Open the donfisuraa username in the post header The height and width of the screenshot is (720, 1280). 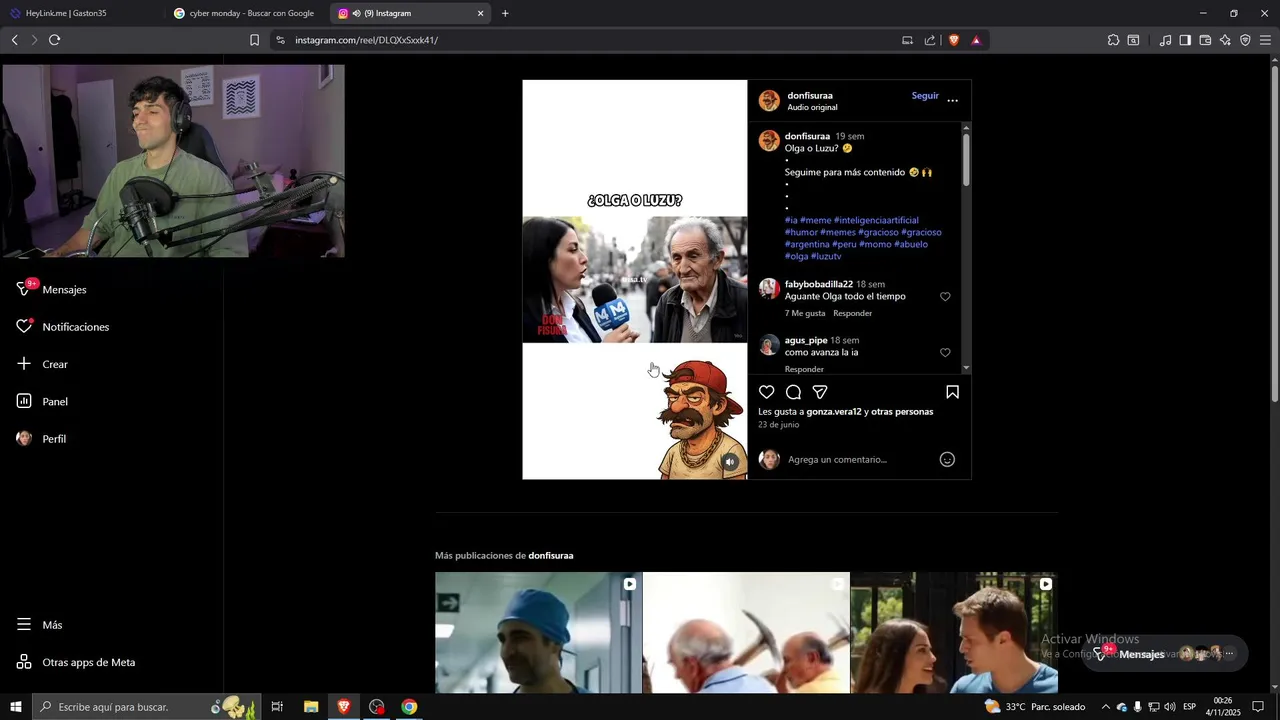[x=810, y=96]
